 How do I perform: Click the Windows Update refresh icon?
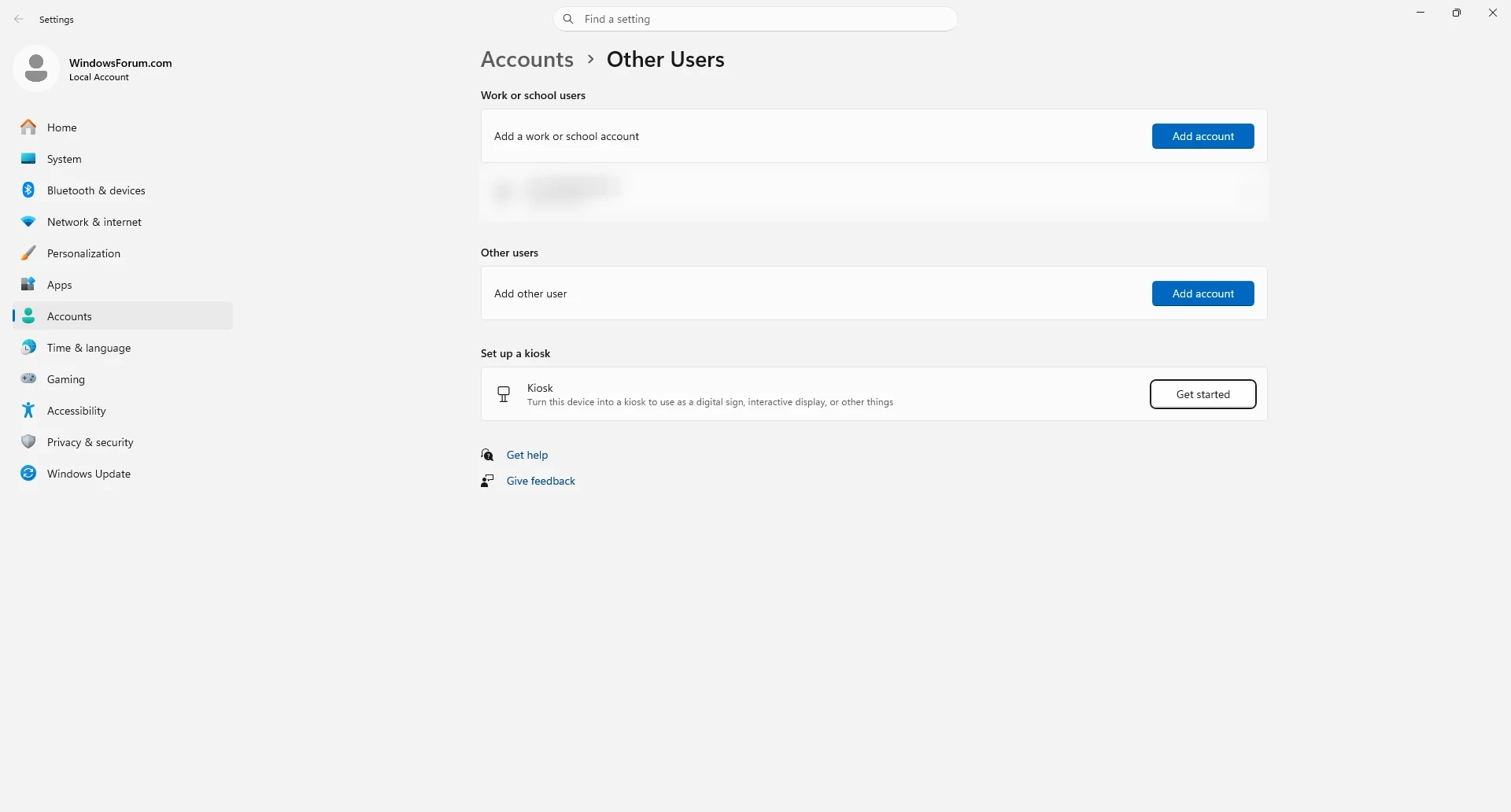tap(28, 474)
